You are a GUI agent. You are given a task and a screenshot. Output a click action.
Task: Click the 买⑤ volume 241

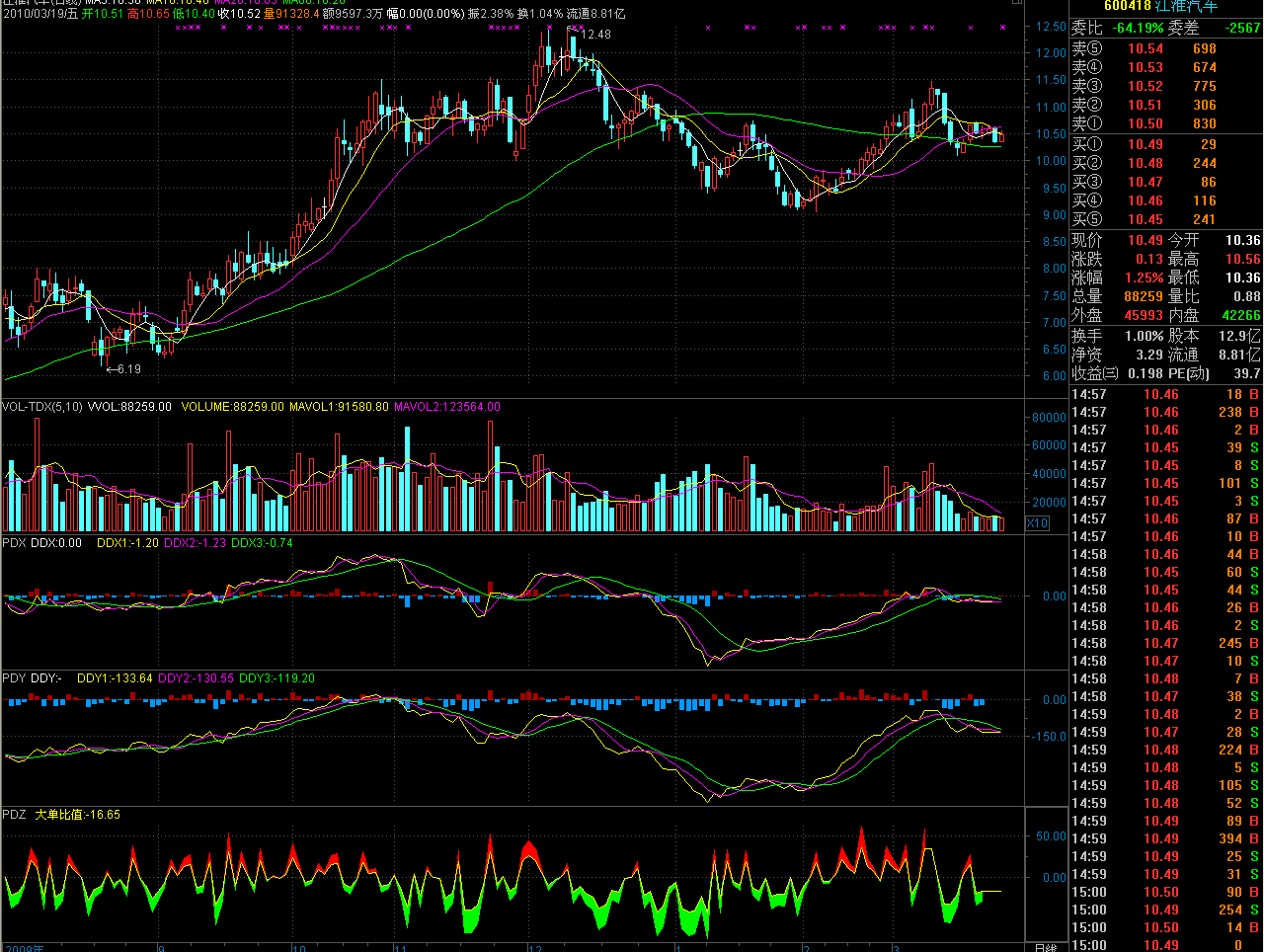[x=1205, y=219]
